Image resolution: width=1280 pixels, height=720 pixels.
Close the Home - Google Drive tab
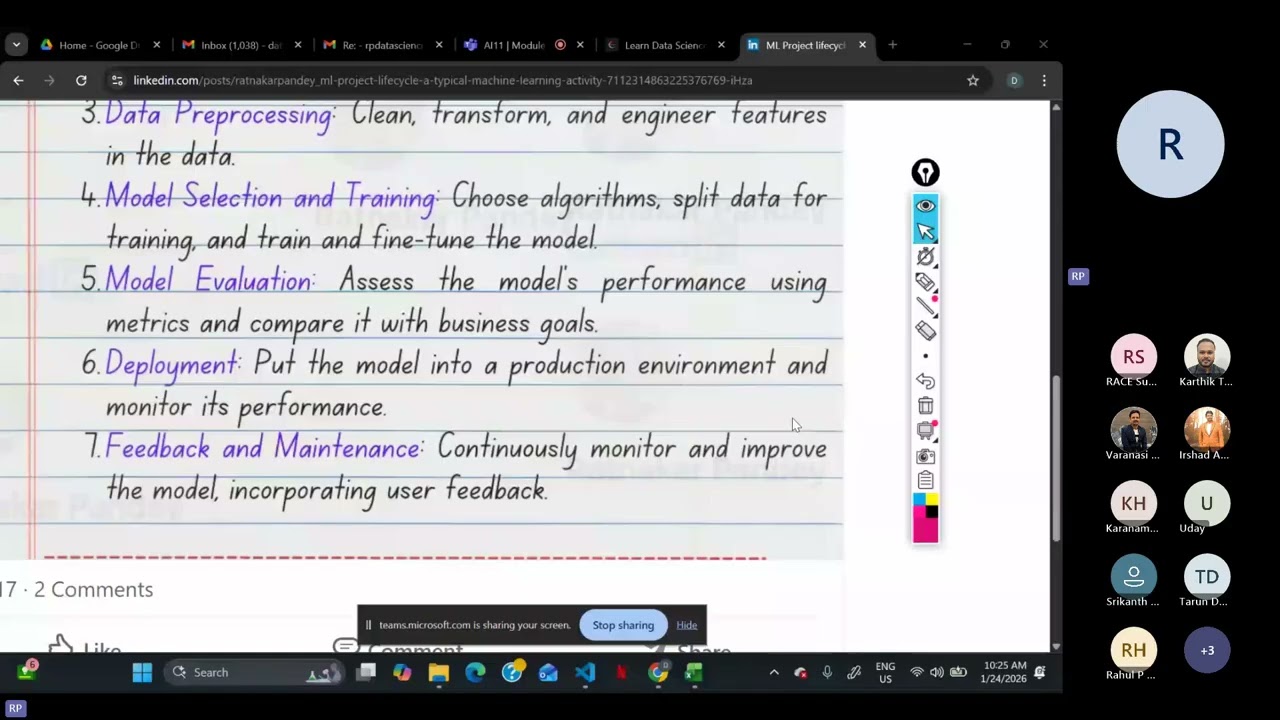pos(156,45)
